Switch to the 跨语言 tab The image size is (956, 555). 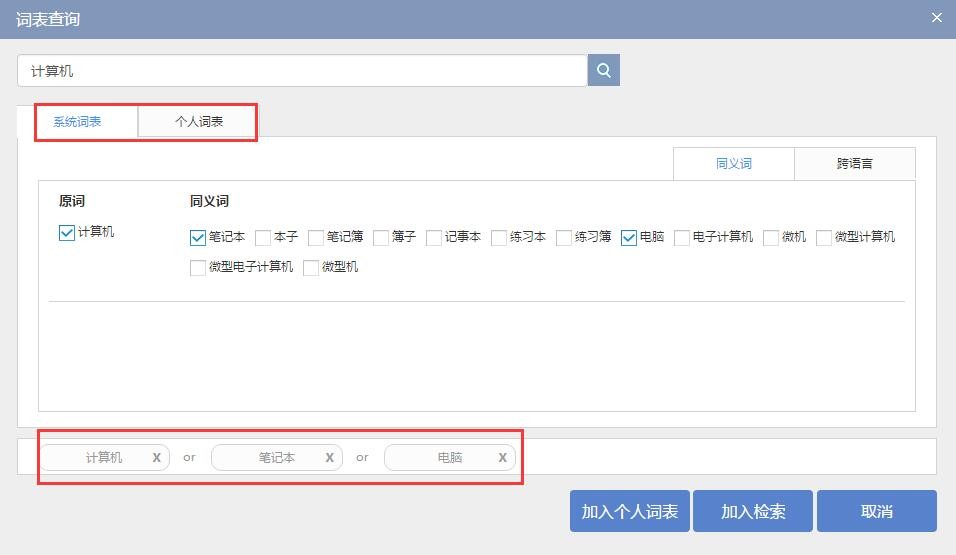coord(854,164)
